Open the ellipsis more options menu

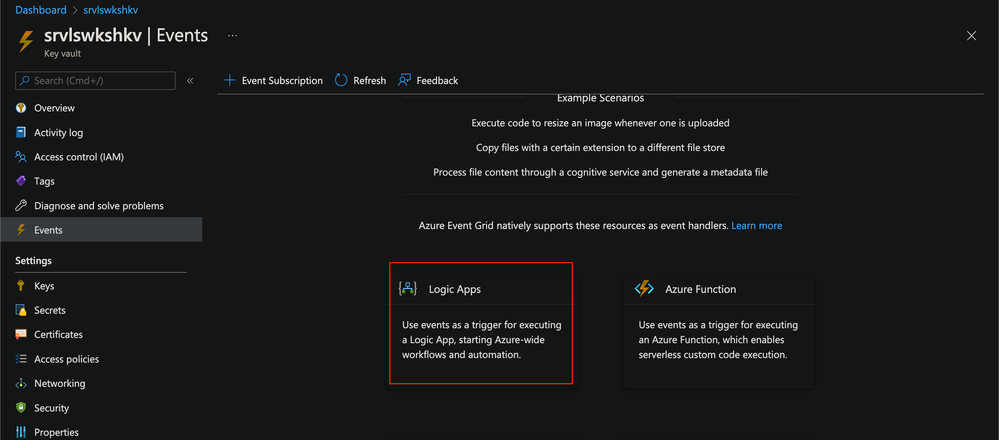point(233,36)
